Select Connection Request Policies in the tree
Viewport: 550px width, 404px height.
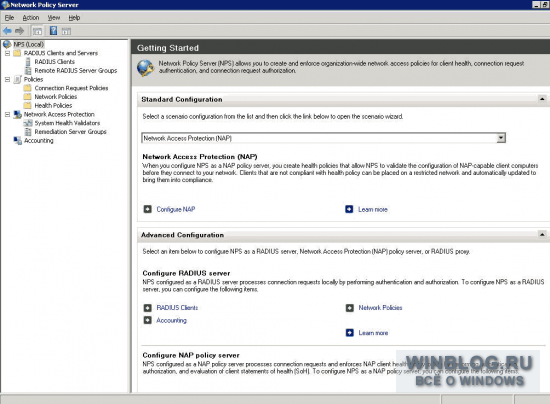click(x=71, y=88)
